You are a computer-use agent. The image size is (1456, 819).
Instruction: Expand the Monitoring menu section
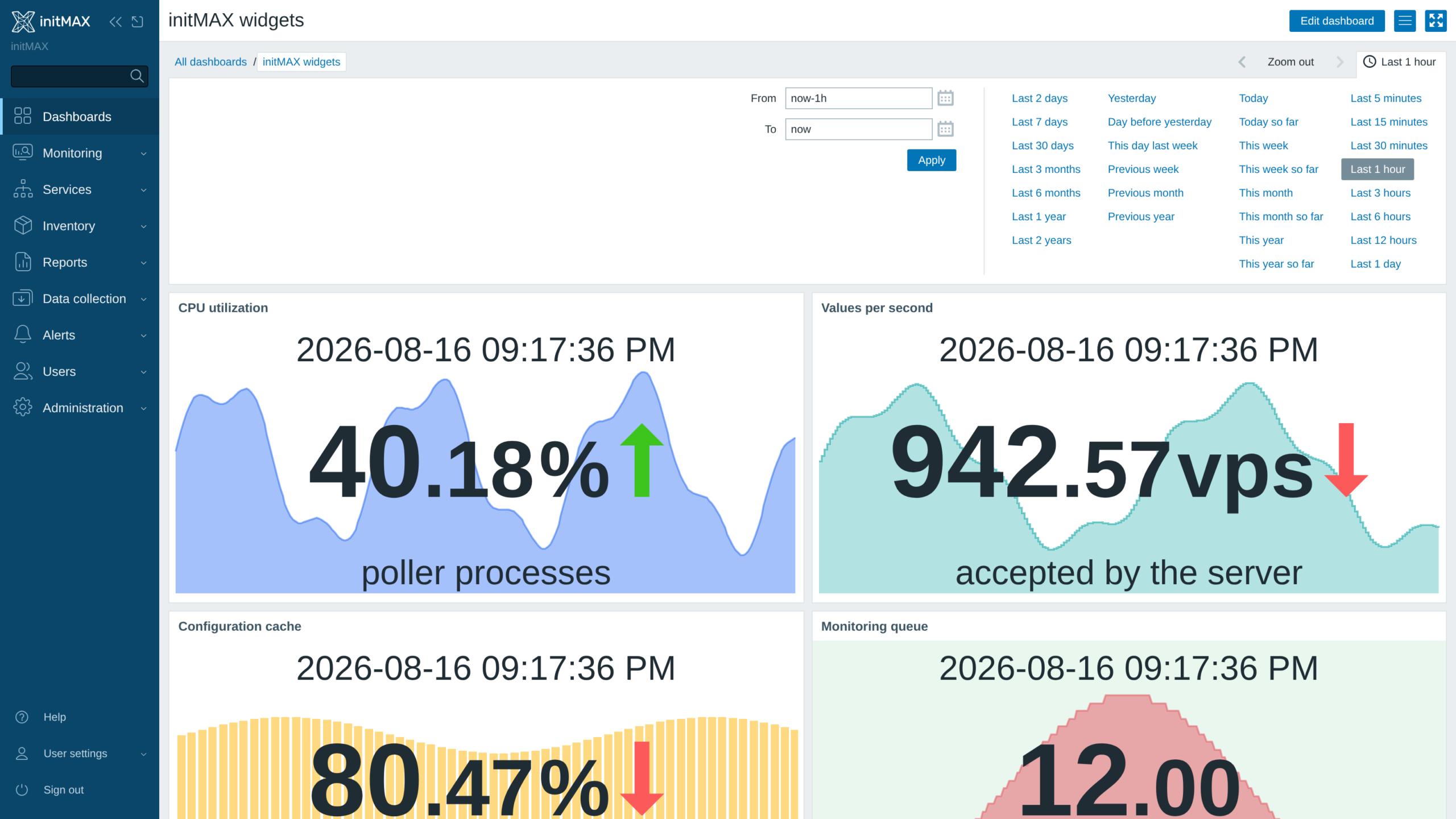pyautogui.click(x=80, y=153)
